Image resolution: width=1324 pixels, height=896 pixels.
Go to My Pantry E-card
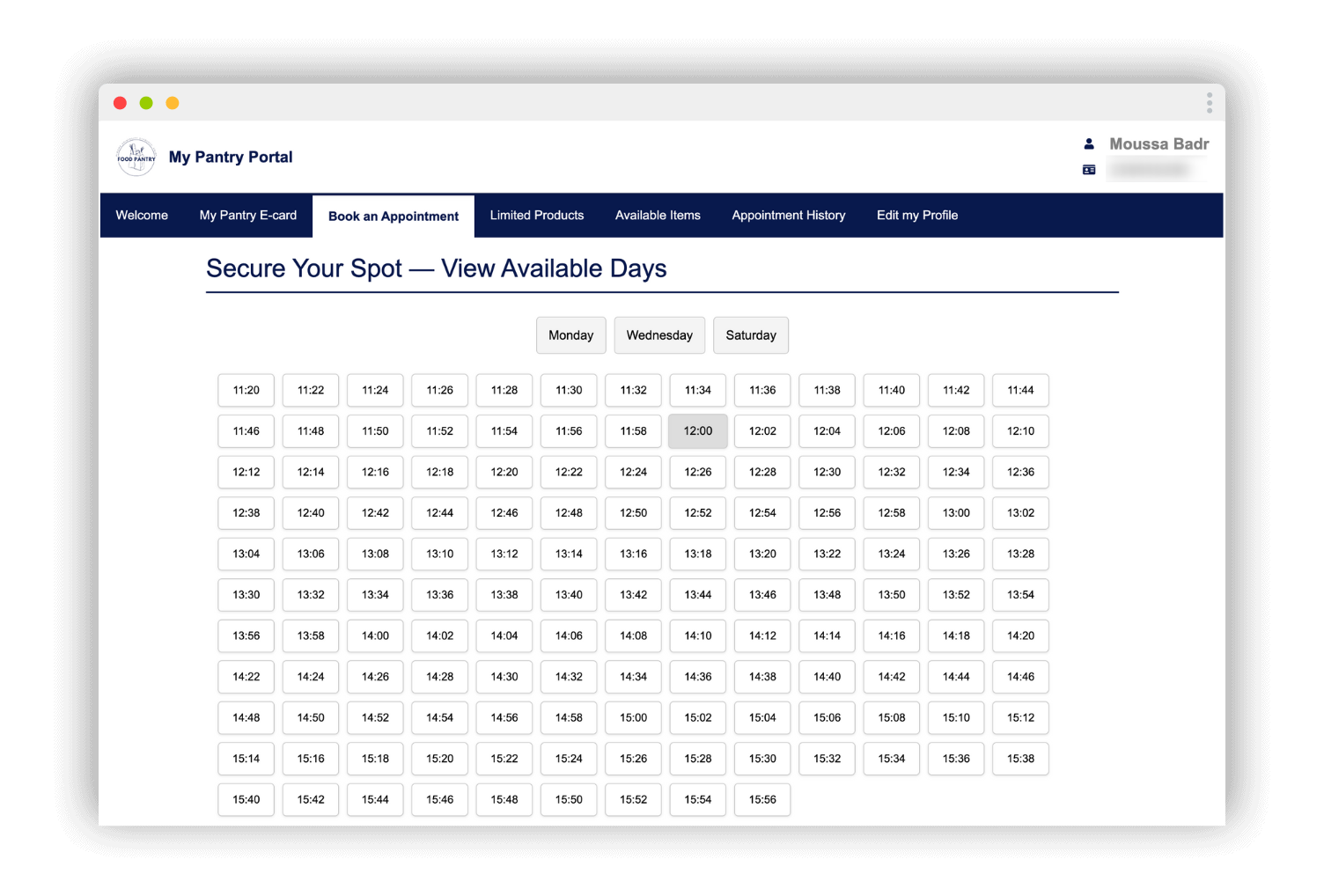[248, 216]
